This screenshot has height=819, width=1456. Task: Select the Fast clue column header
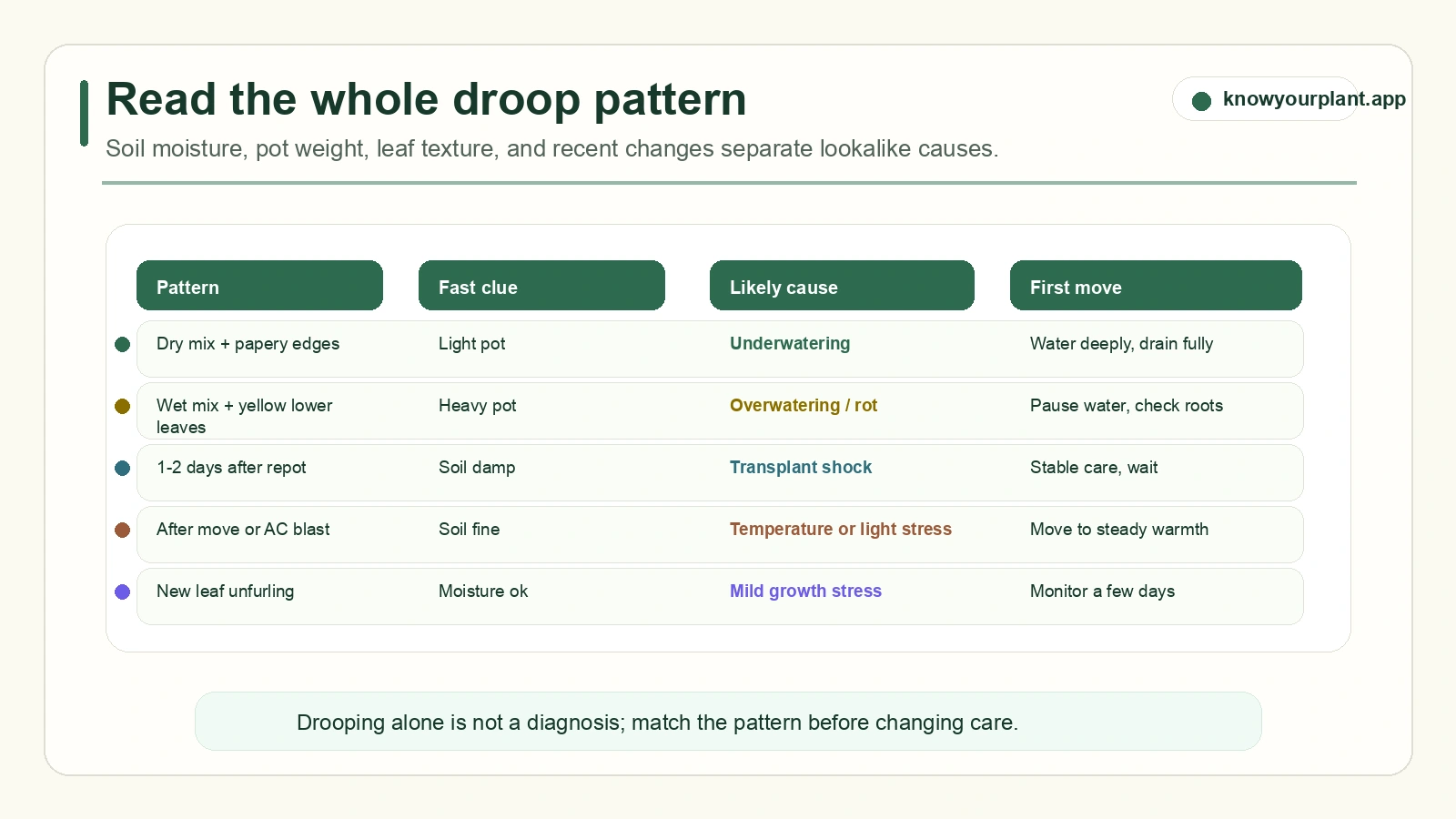[x=541, y=286]
